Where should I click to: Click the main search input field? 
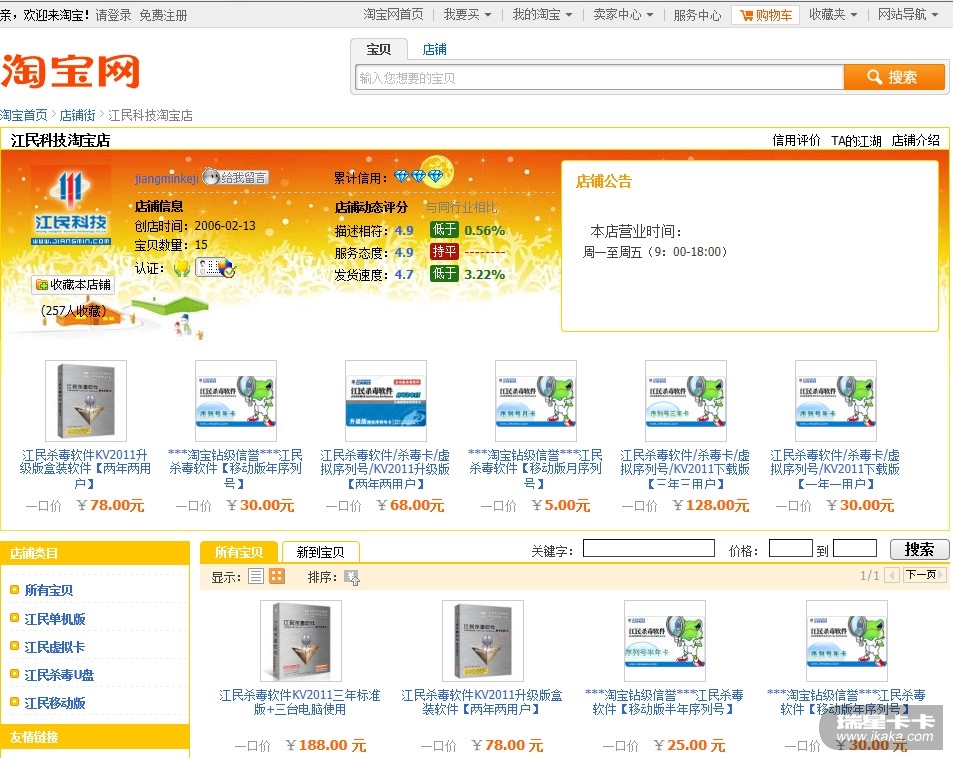pos(600,78)
